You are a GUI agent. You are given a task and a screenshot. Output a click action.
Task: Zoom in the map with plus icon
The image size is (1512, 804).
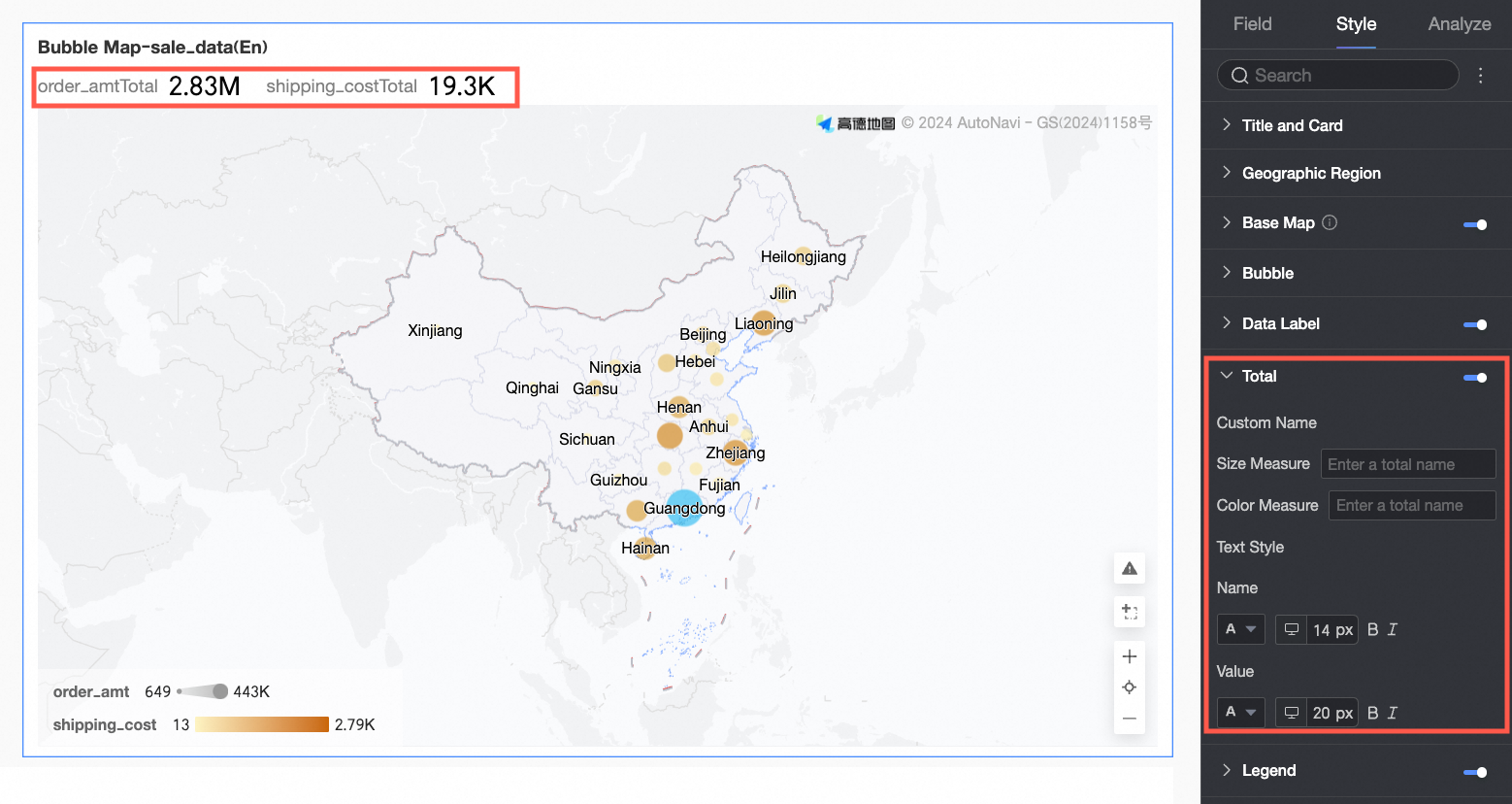(x=1130, y=656)
